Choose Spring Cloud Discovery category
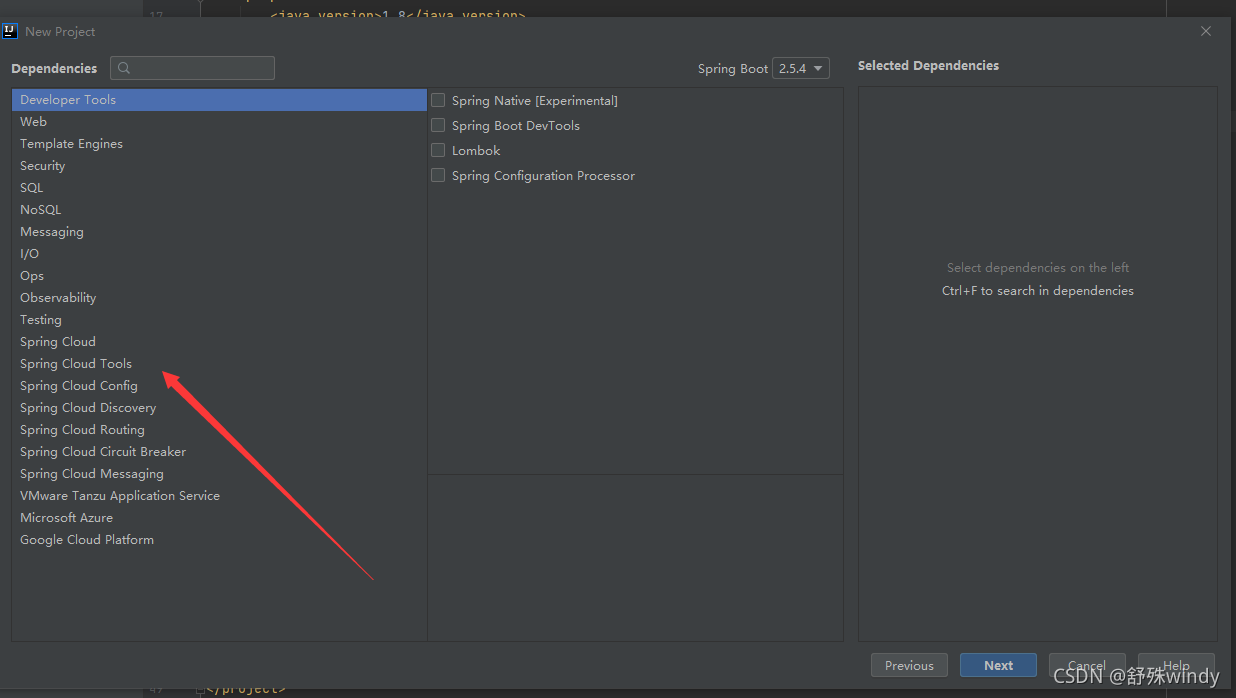 click(219, 408)
